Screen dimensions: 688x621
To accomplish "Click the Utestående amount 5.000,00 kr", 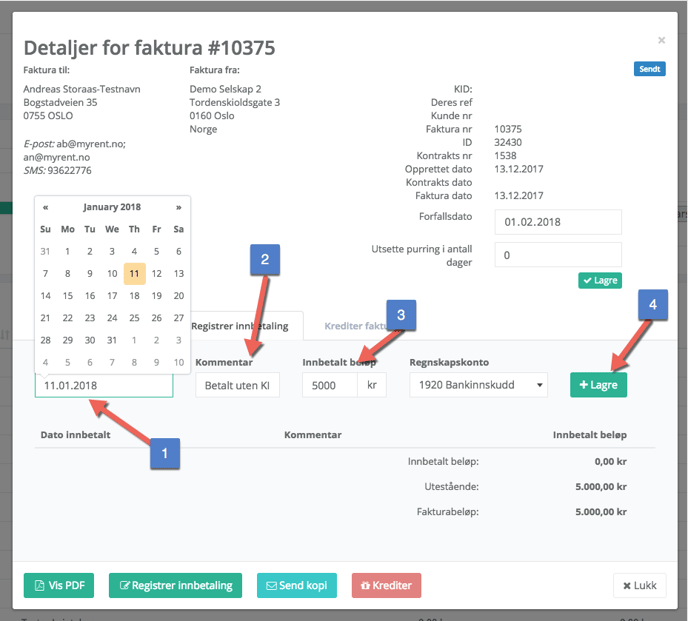I will point(601,487).
